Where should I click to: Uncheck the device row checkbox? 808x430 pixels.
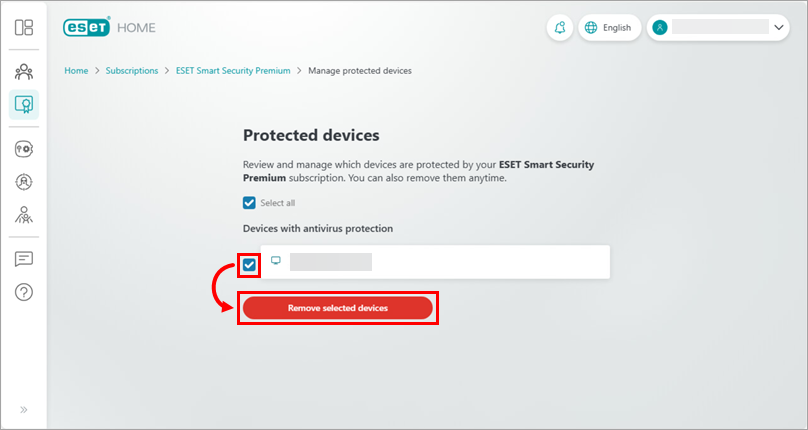coord(249,264)
